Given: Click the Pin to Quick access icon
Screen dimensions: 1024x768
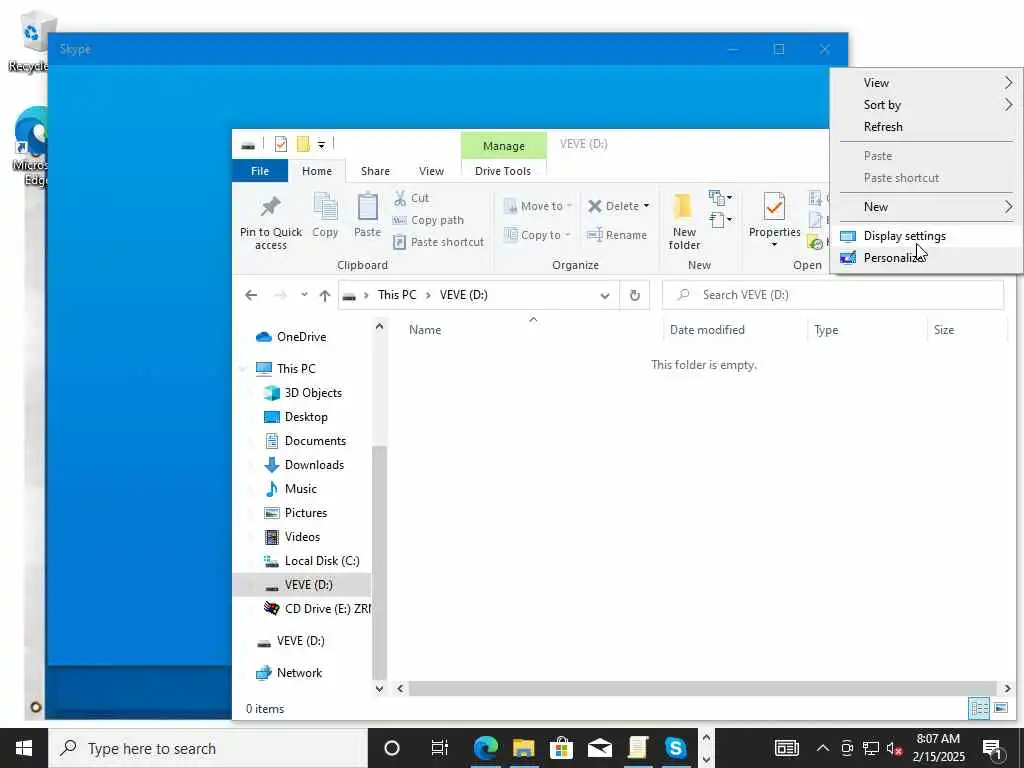Looking at the screenshot, I should pyautogui.click(x=270, y=207).
